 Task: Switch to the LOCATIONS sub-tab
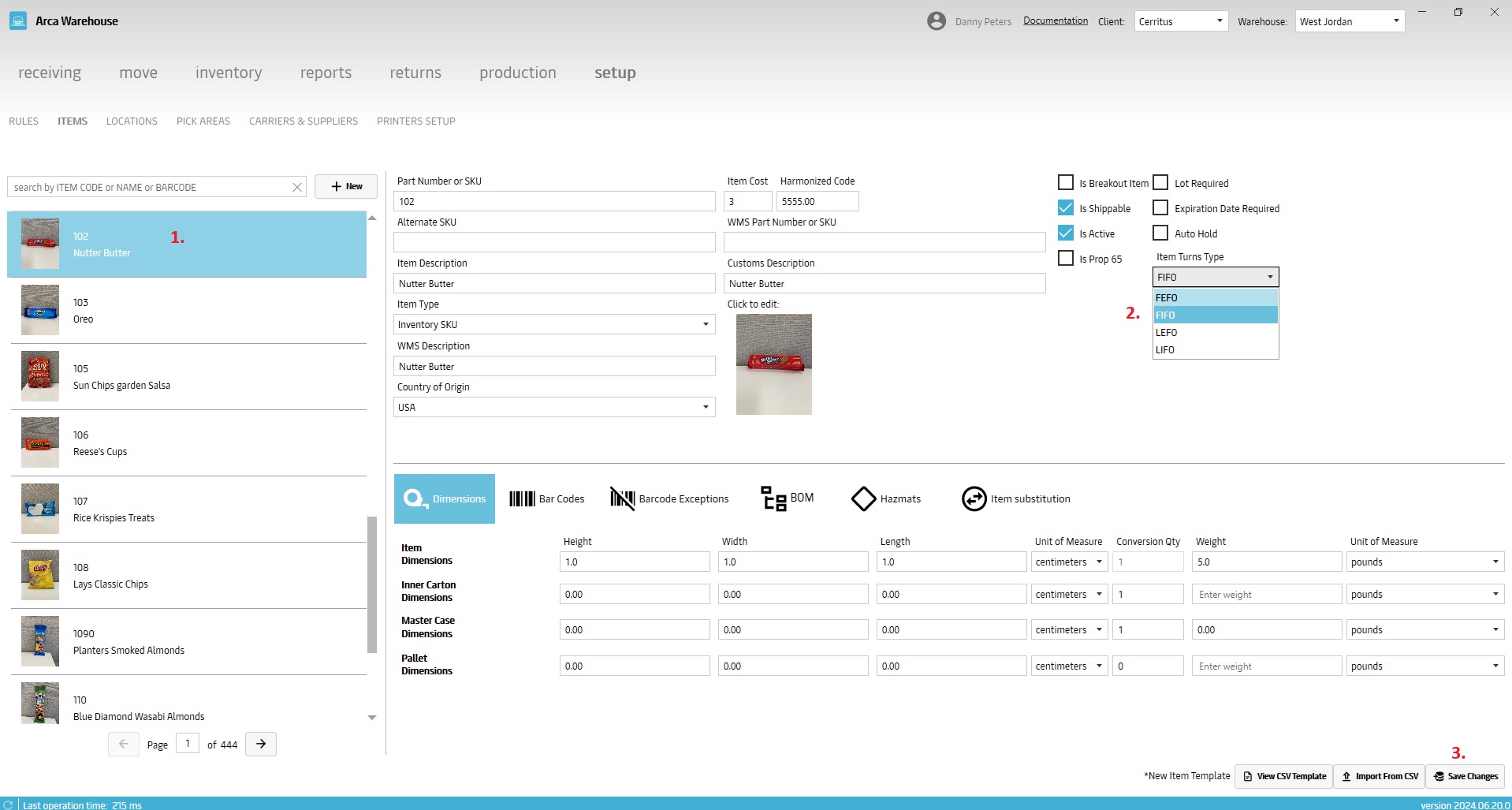pos(132,121)
